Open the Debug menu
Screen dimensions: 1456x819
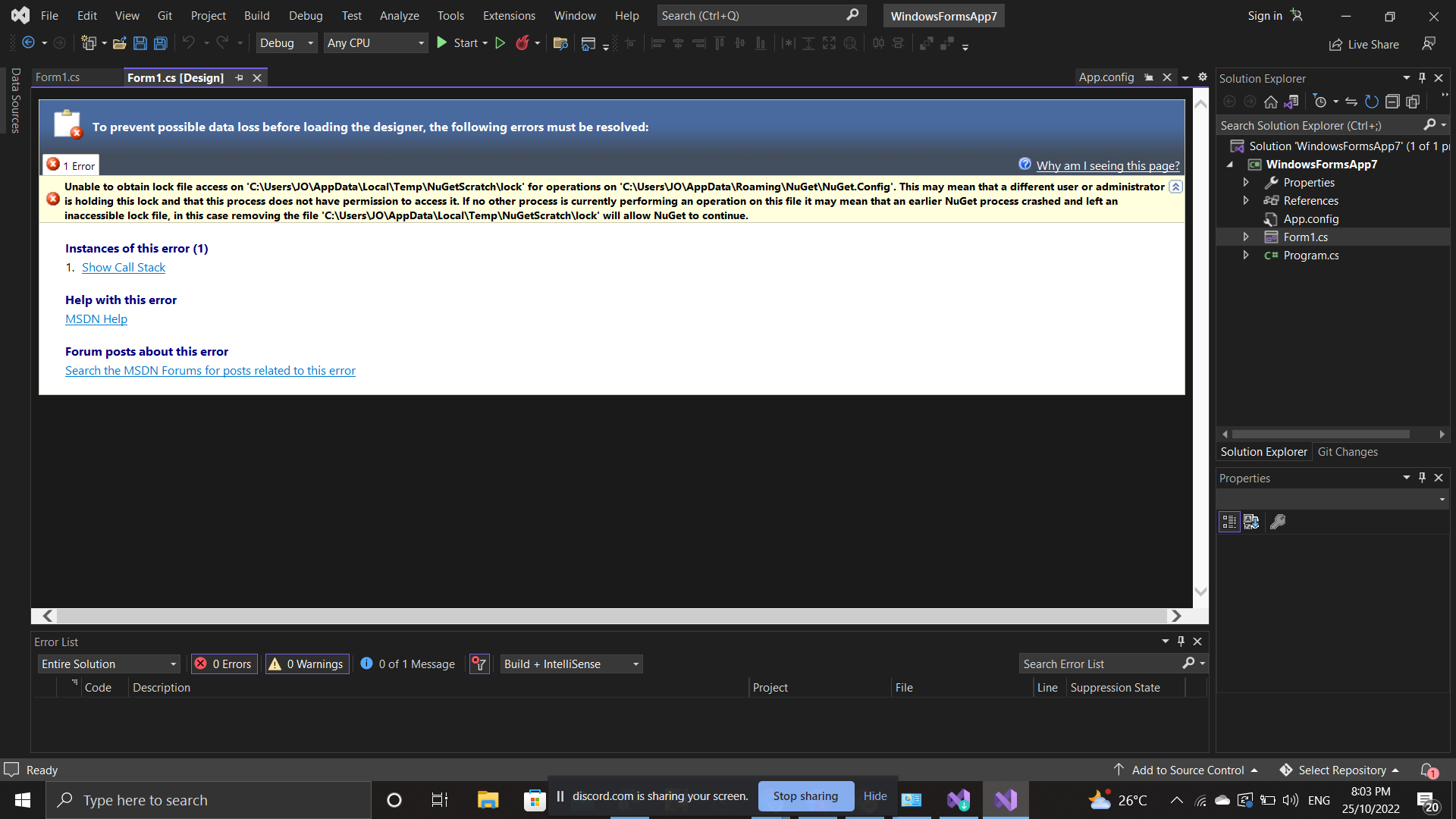(x=305, y=15)
